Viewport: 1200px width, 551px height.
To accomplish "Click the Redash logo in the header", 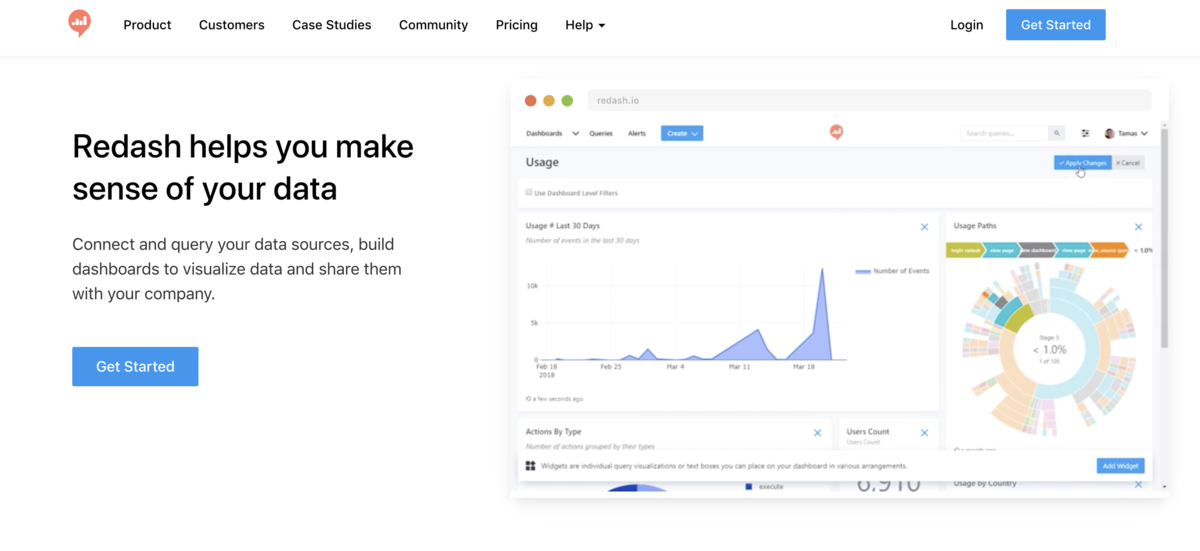I will click(x=80, y=23).
